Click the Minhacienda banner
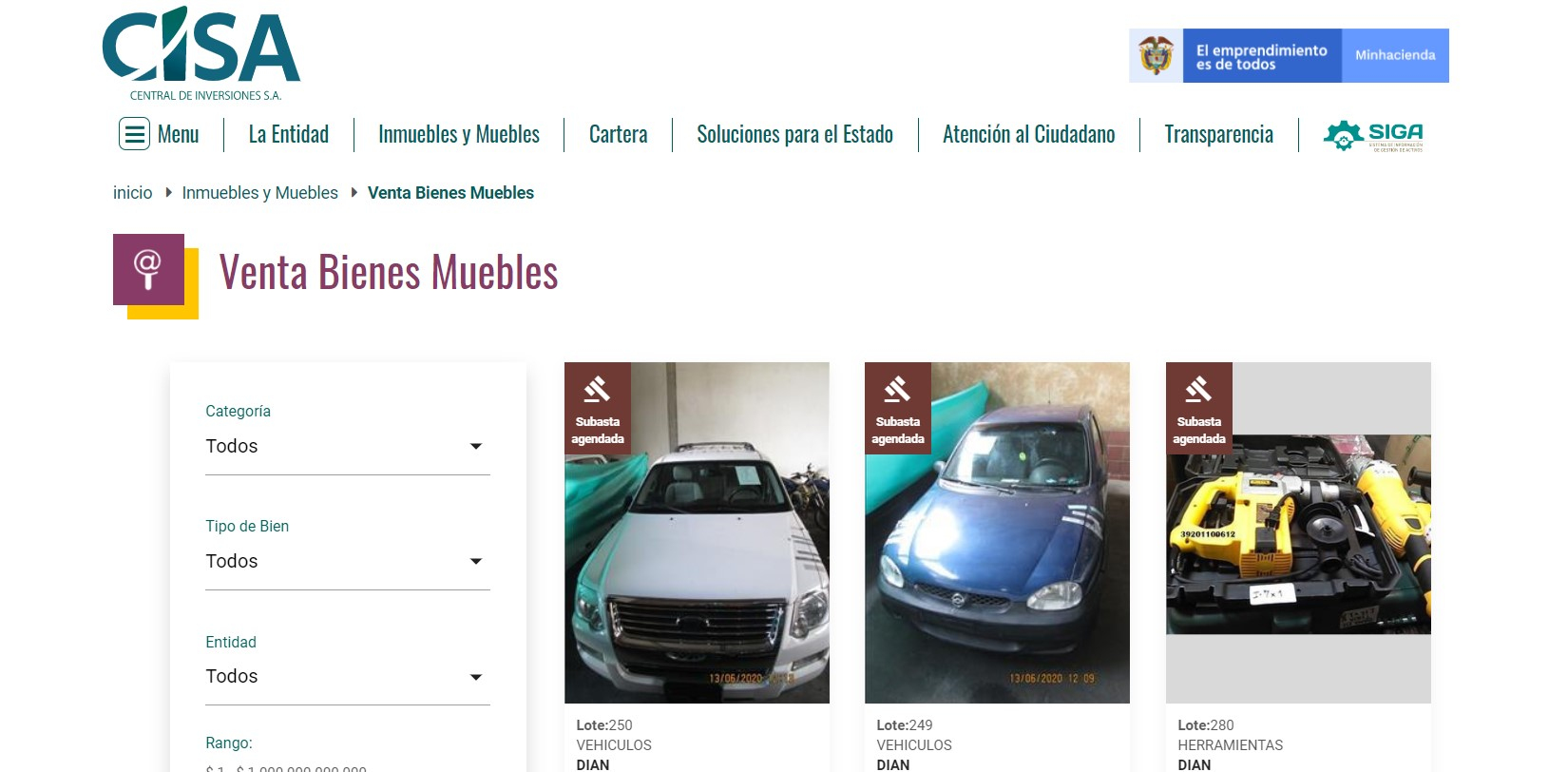1568x772 pixels. pyautogui.click(x=1395, y=55)
